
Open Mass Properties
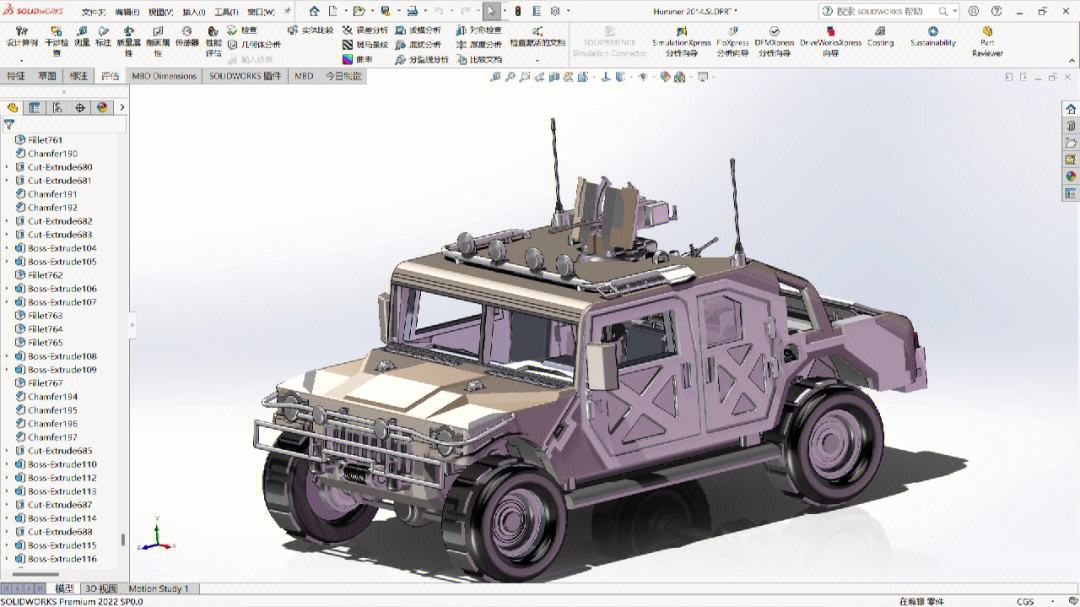click(128, 42)
